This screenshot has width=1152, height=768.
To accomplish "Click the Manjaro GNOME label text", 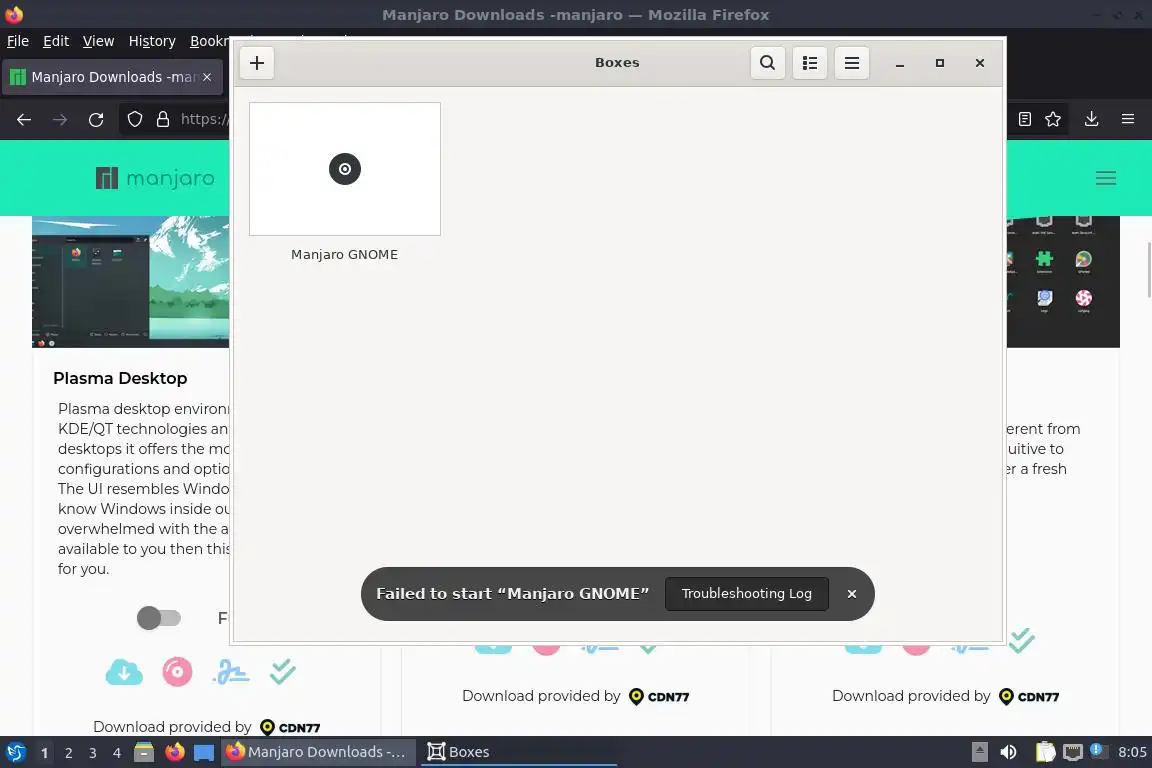I will point(345,254).
